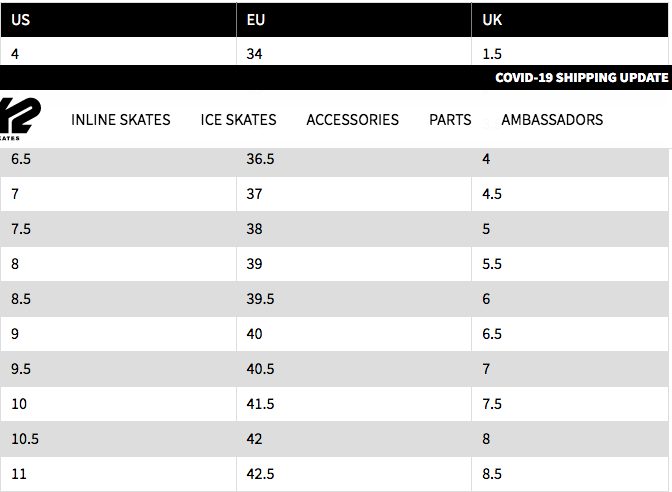The height and width of the screenshot is (492, 672).
Task: Open the Inline Skates menu
Action: point(120,119)
